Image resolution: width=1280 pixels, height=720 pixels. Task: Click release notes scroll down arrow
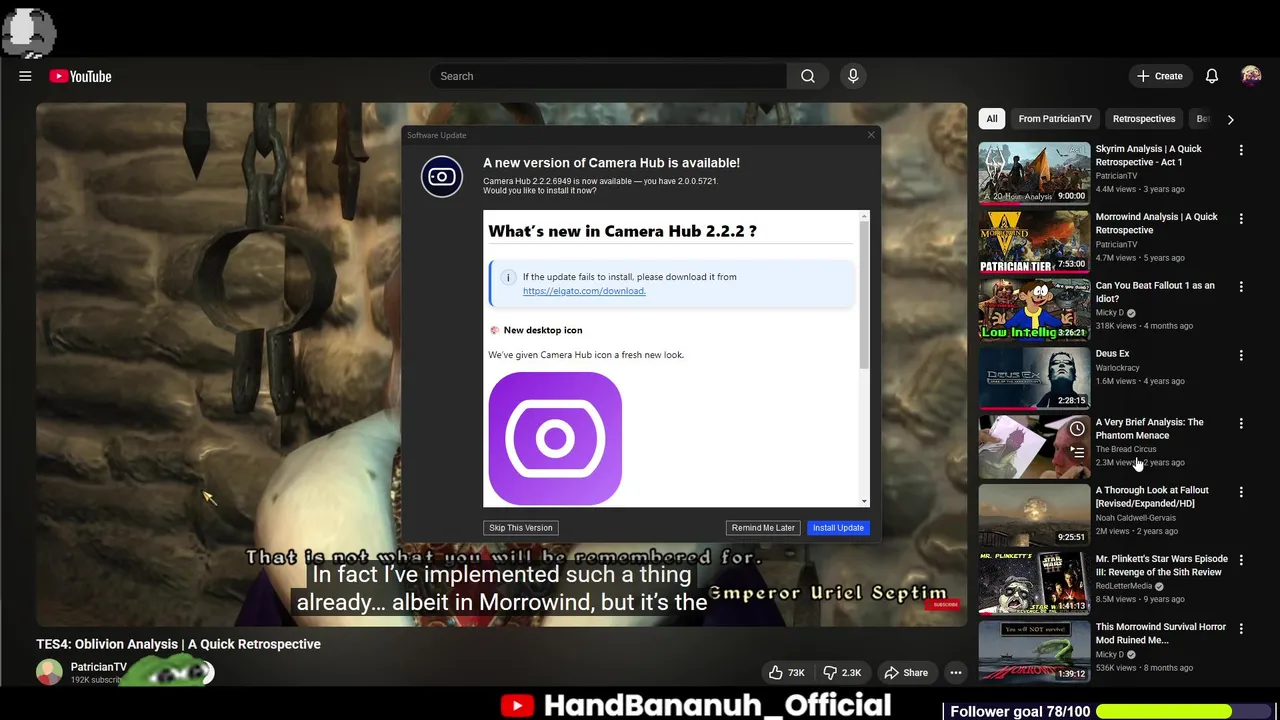pos(865,501)
